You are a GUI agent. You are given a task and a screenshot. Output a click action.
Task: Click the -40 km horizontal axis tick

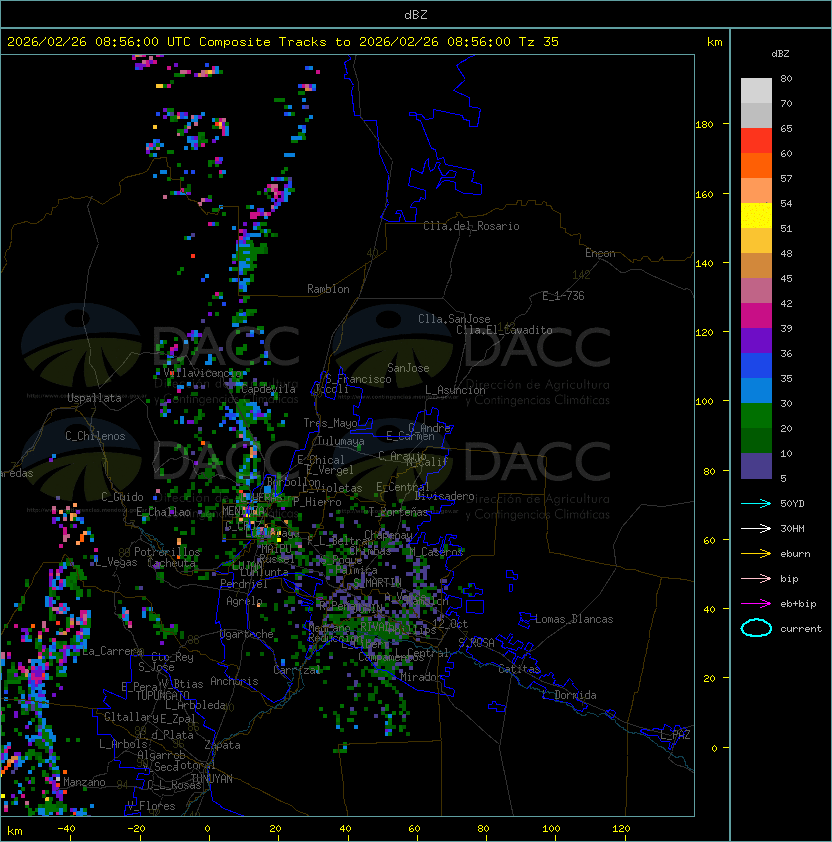click(66, 829)
